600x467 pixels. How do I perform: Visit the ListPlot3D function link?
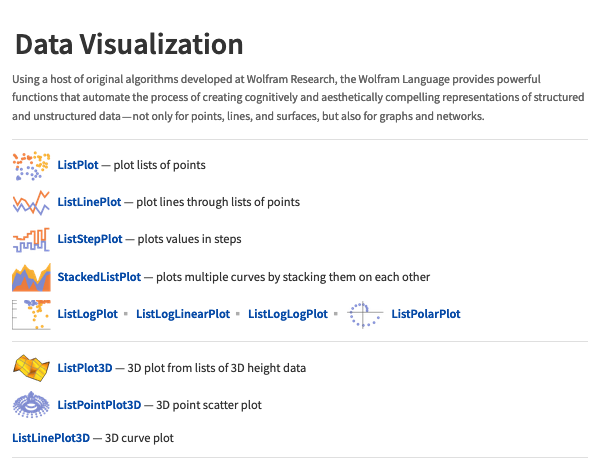pos(85,368)
